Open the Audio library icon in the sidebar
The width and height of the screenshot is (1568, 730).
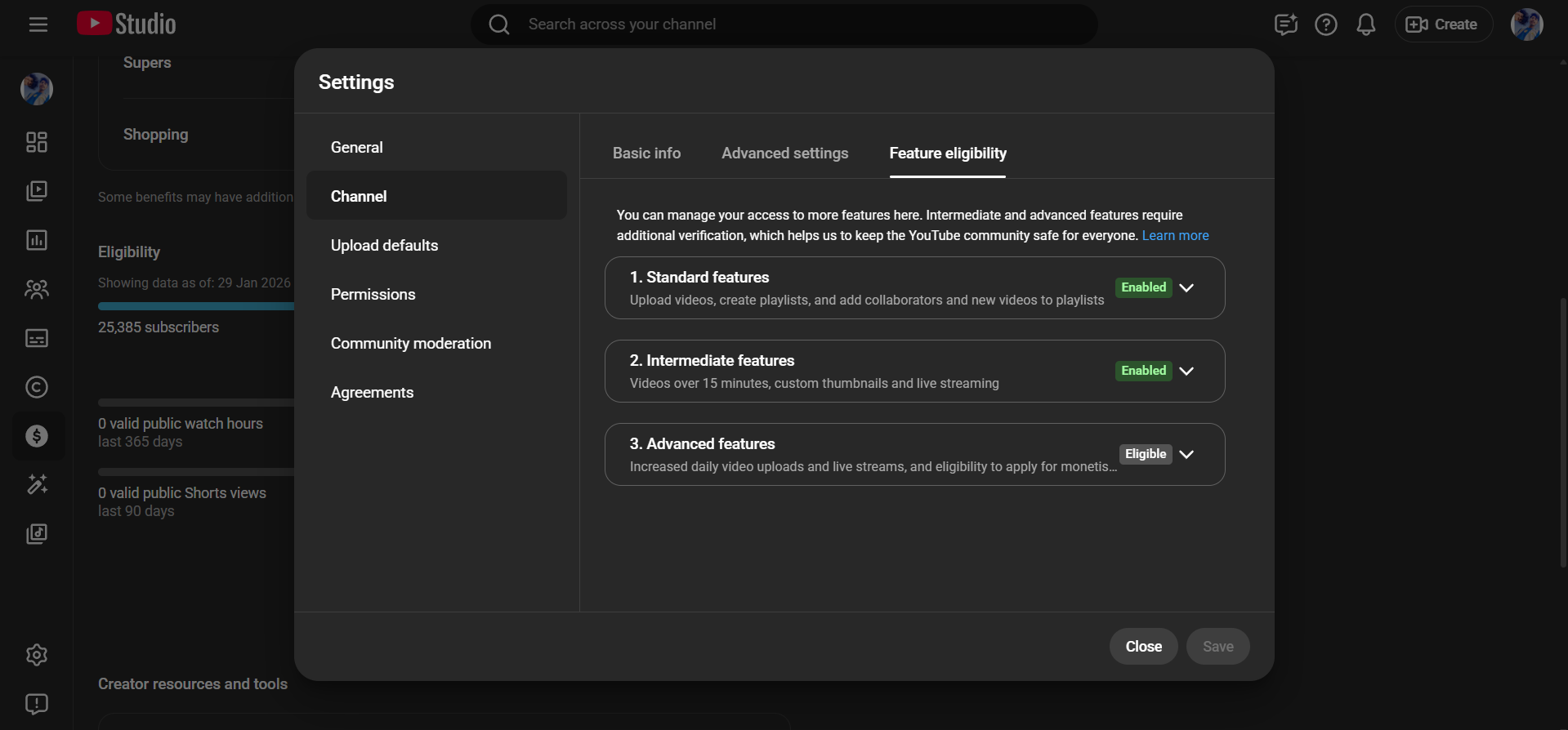(x=37, y=534)
